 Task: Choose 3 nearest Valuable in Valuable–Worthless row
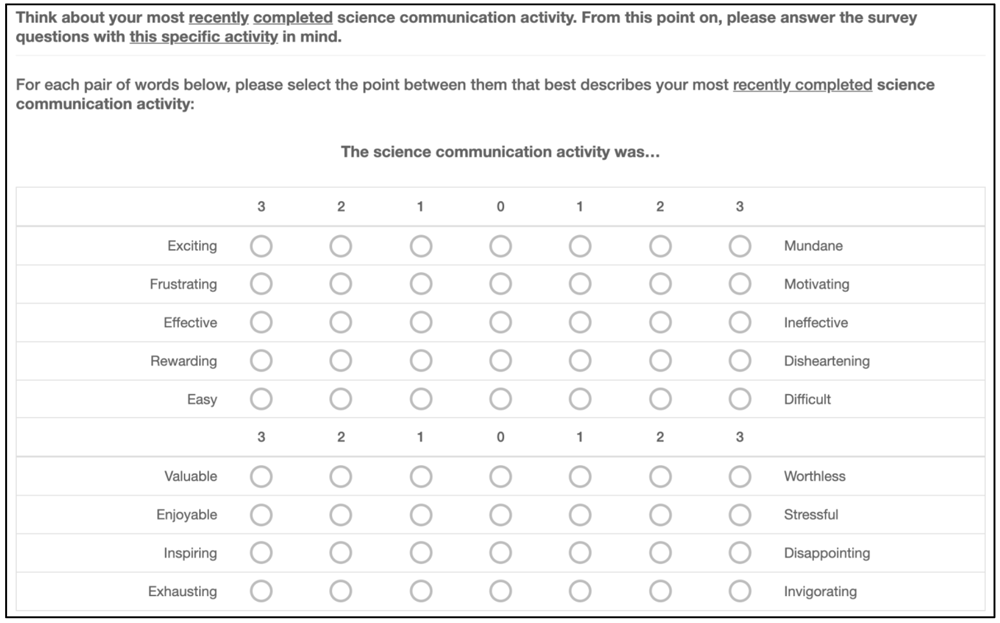(261, 476)
